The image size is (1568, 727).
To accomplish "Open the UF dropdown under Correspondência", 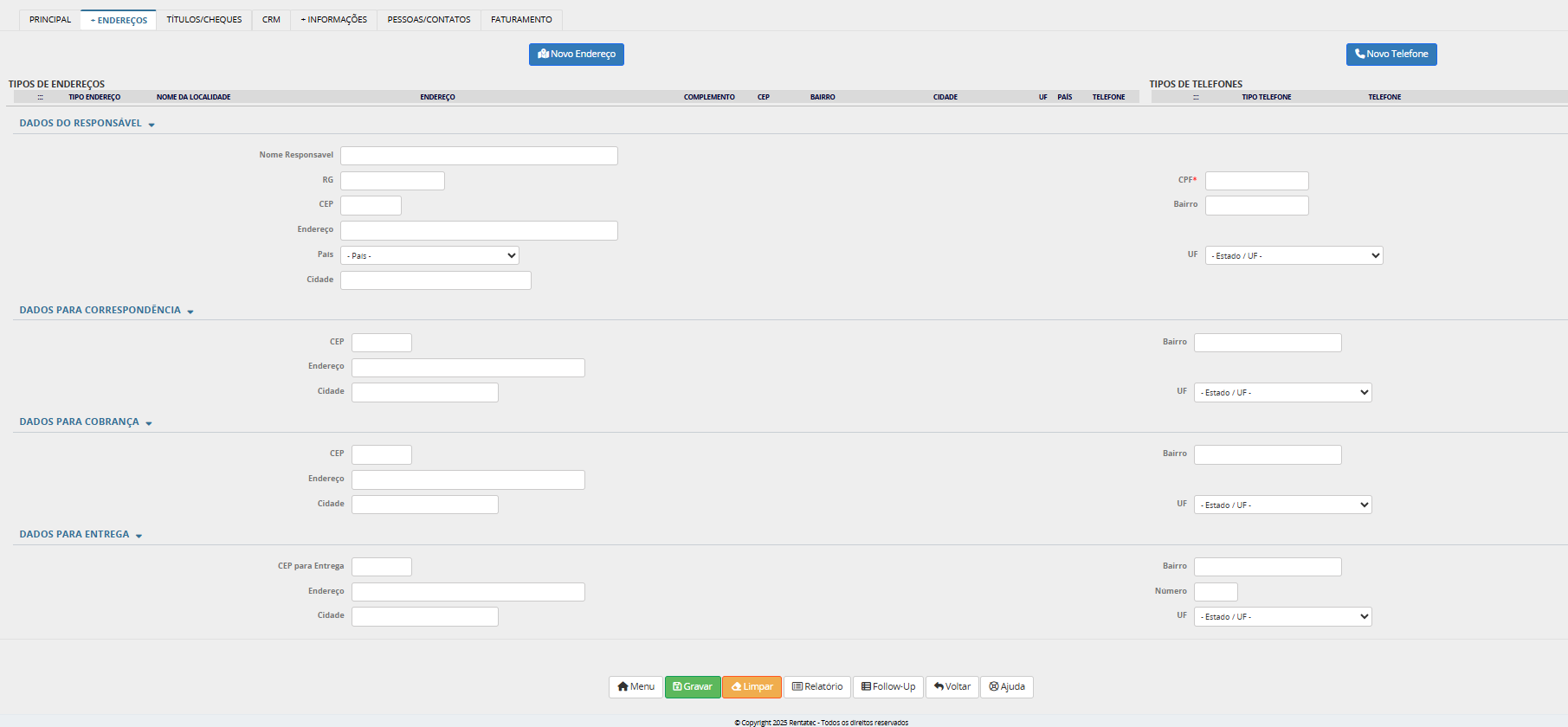I will [1282, 393].
